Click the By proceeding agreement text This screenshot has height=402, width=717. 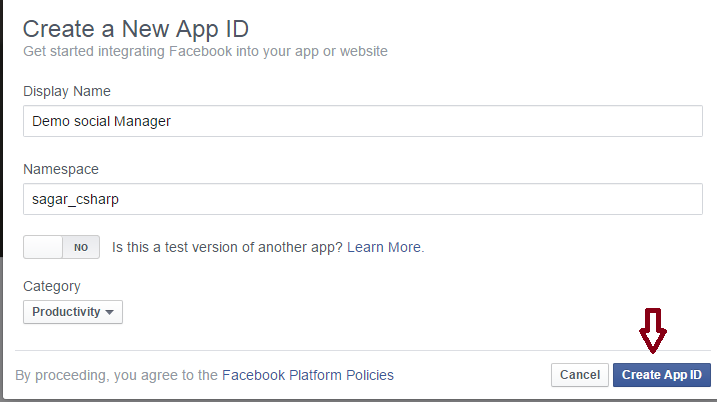pos(117,375)
